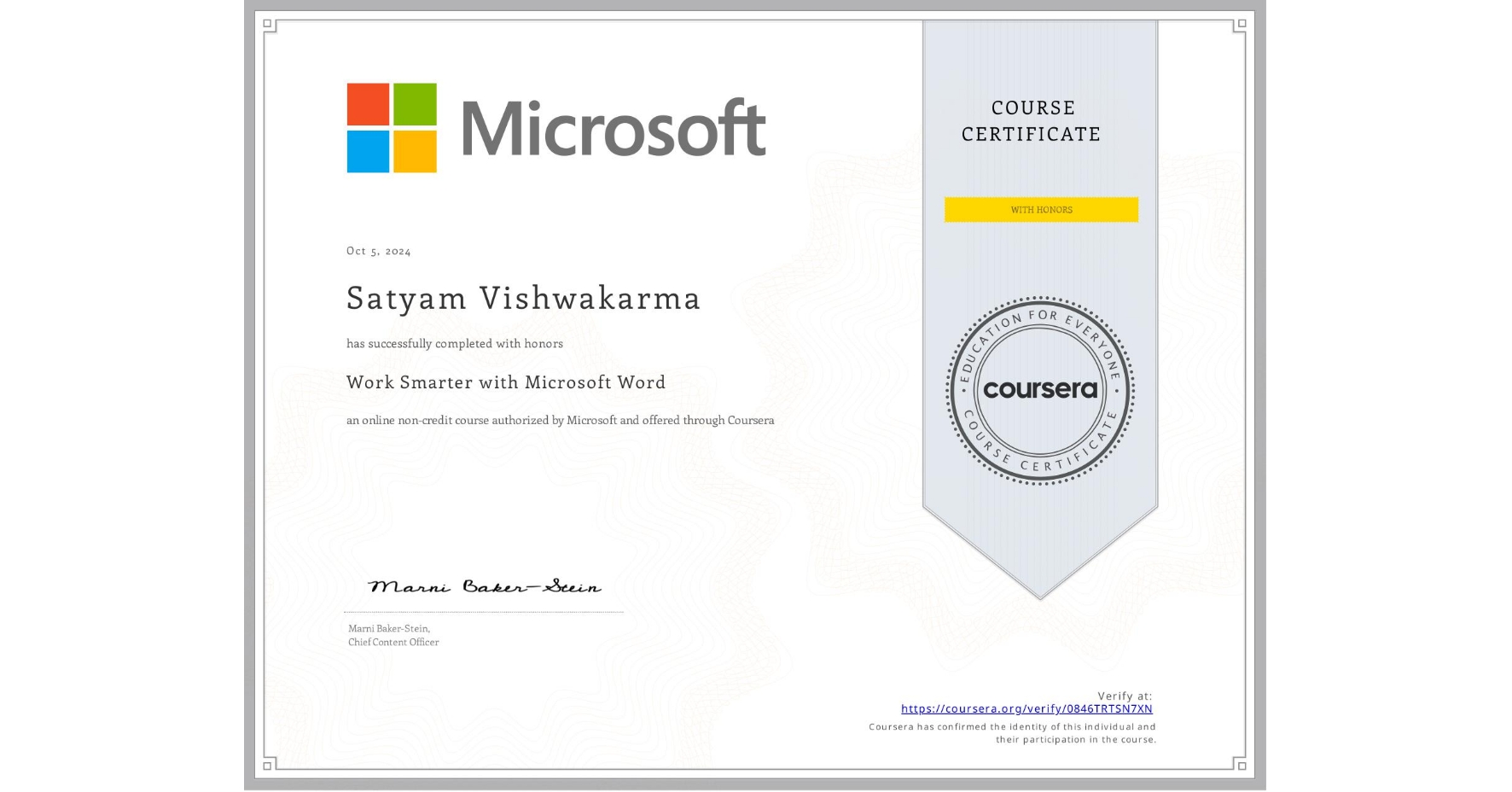
Task: Select the name Satyam Vishwakarma
Action: 523,299
